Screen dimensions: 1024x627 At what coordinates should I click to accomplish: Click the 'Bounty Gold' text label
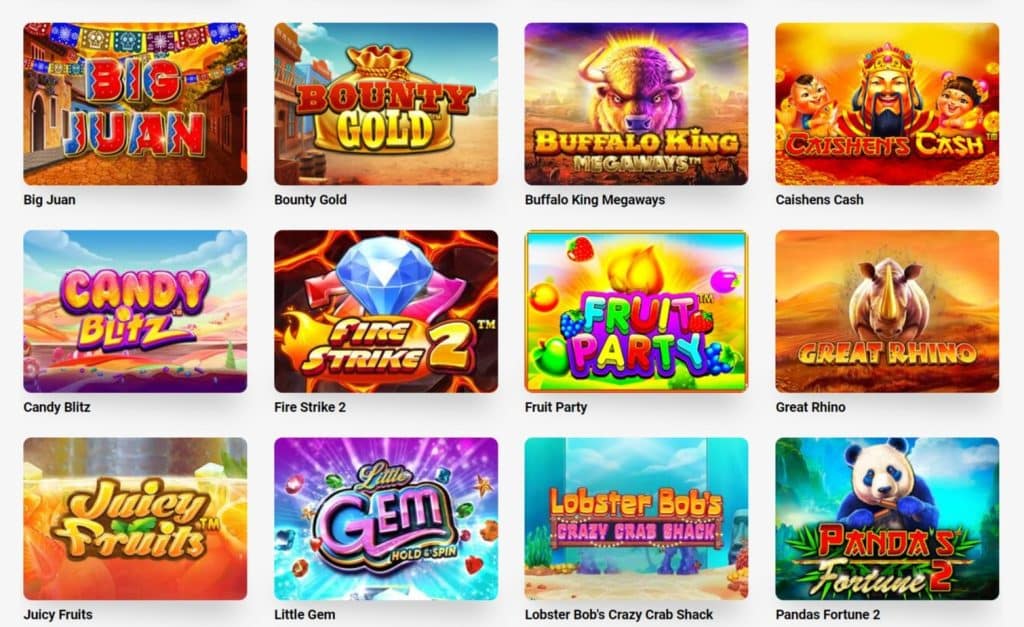310,200
